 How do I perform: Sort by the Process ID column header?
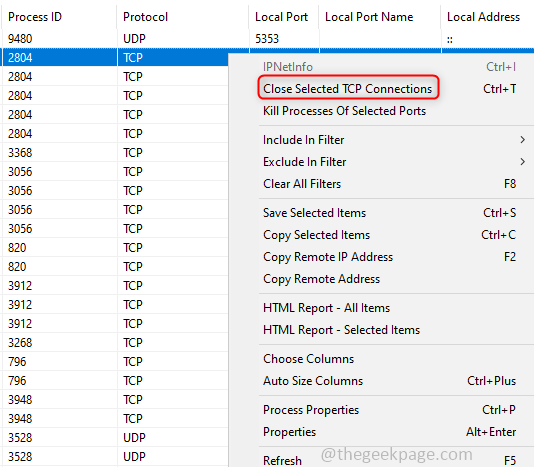click(x=59, y=17)
